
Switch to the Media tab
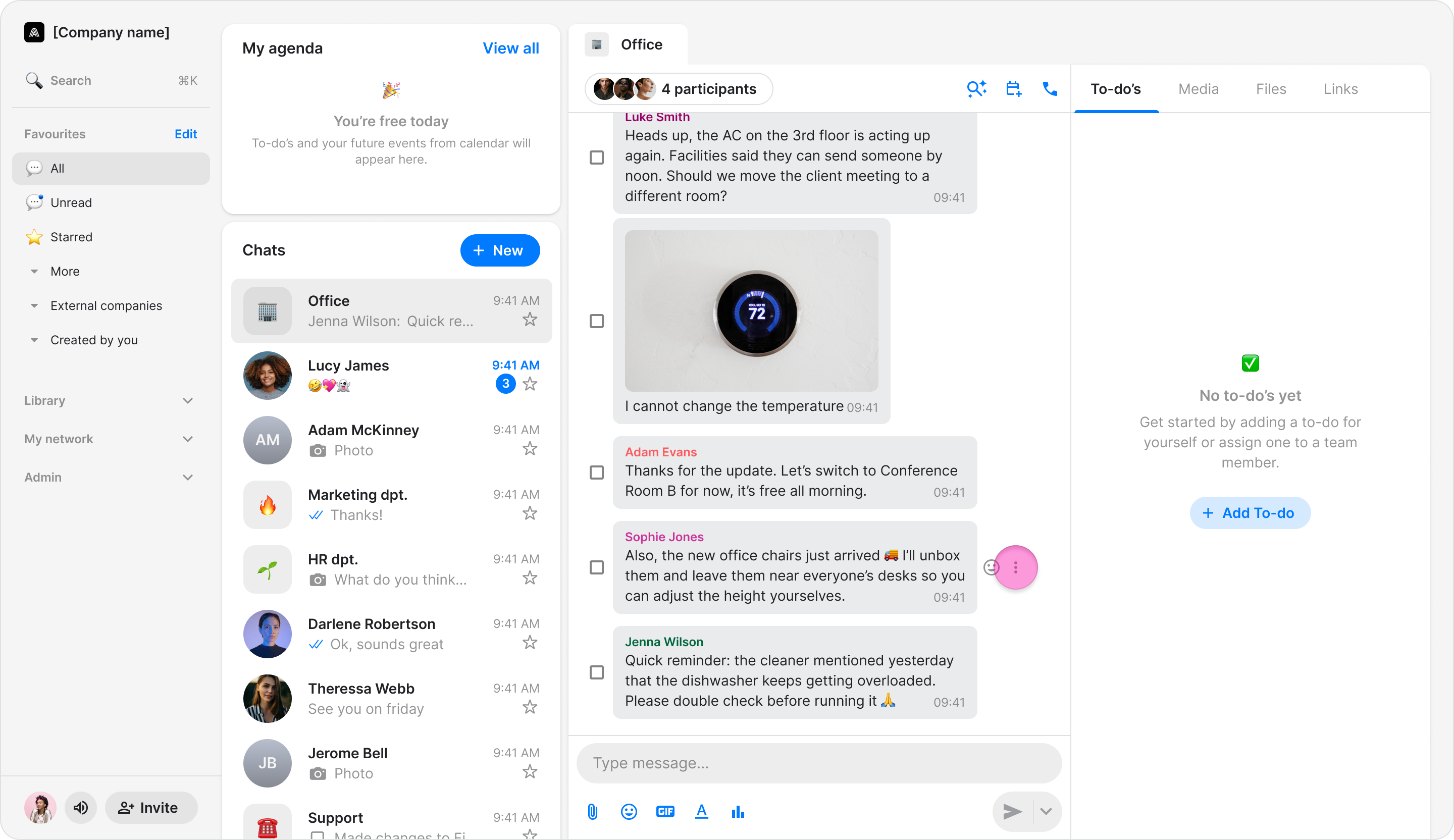1199,89
